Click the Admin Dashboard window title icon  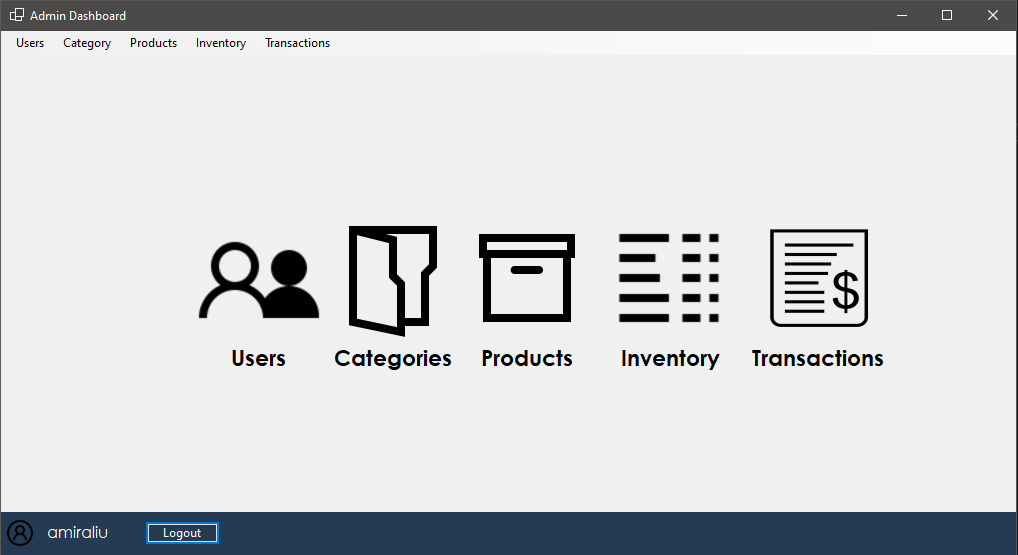17,15
